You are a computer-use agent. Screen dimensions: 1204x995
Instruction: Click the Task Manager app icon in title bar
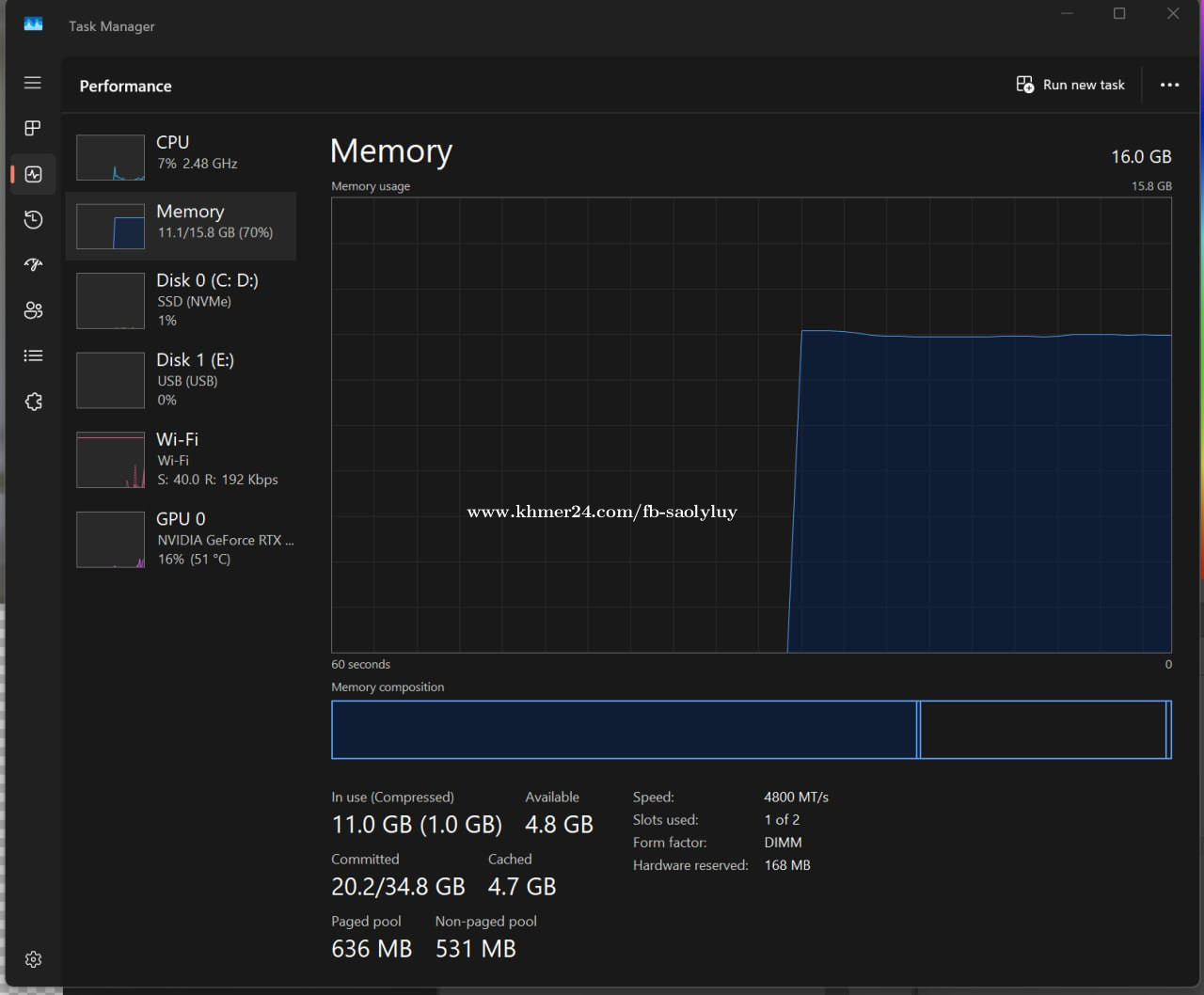33,24
